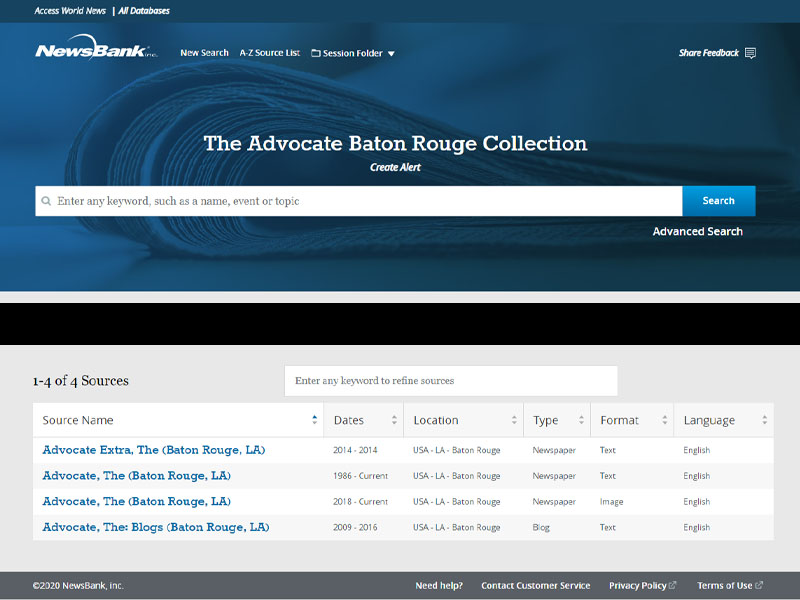
Task: Click Type column header
Action: (x=557, y=420)
